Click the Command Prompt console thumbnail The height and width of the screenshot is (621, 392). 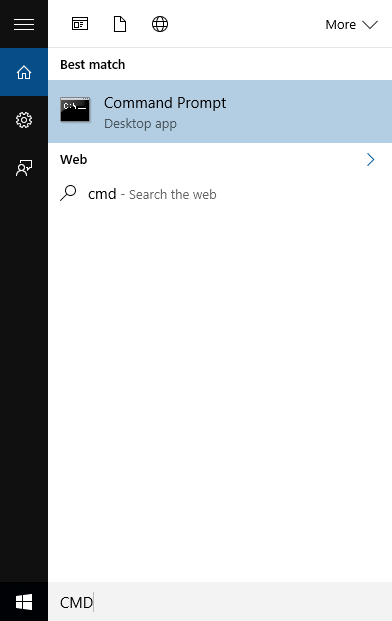75,109
